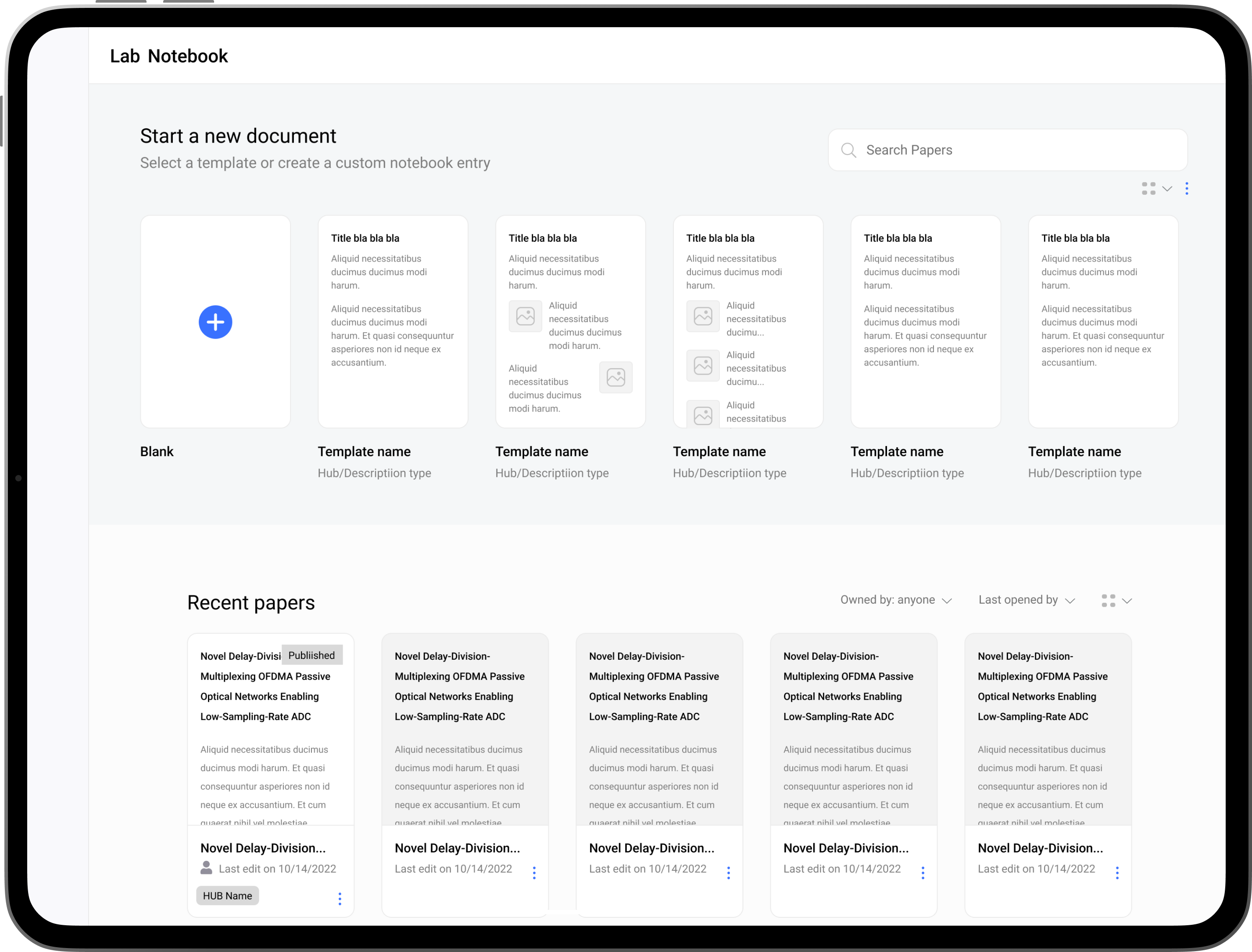Open three-dot menu on last recent paper
This screenshot has width=1252, height=952.
coord(1116,873)
